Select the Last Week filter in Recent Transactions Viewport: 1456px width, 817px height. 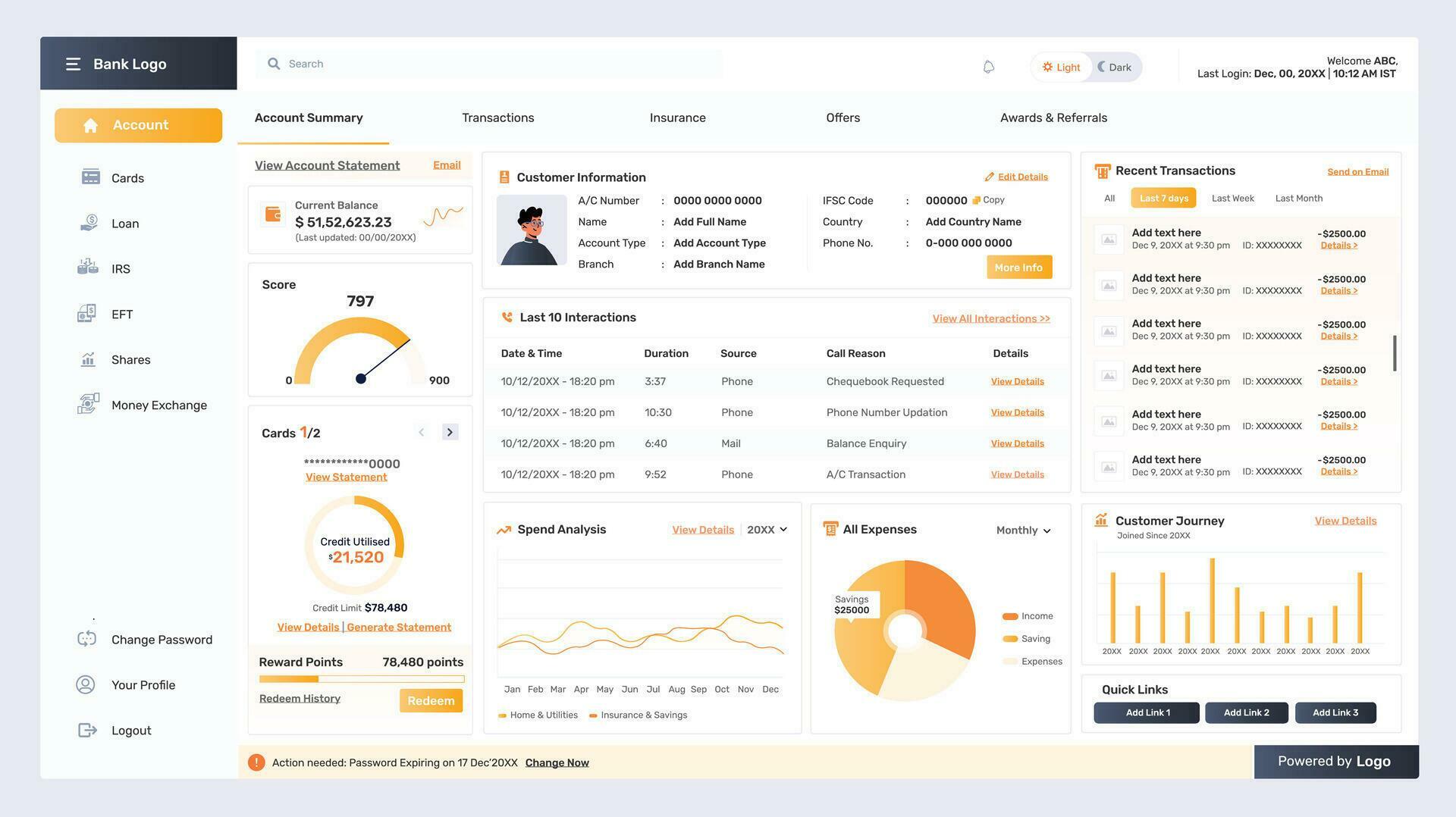coord(1232,198)
